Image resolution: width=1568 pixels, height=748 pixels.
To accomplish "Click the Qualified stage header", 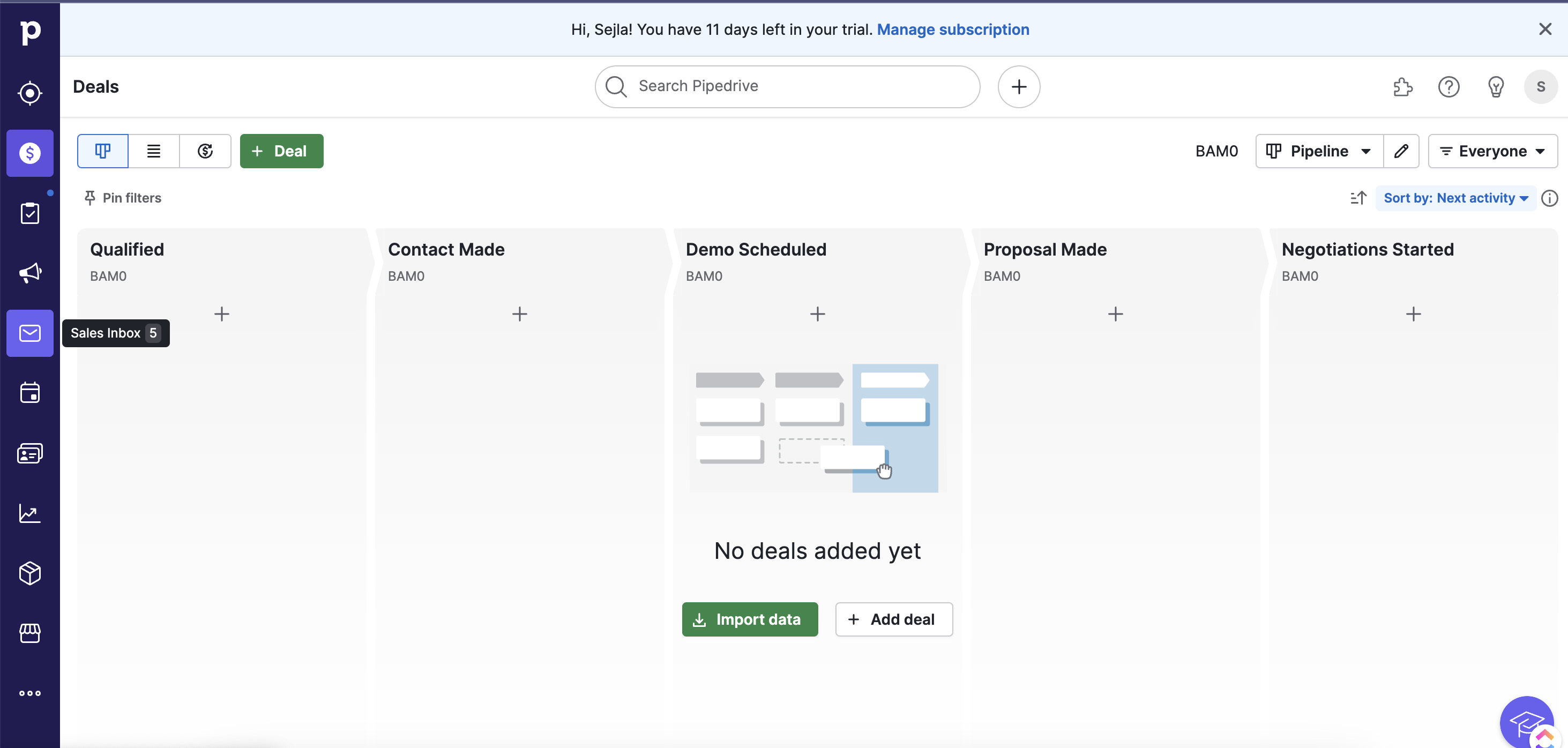I will [x=127, y=250].
